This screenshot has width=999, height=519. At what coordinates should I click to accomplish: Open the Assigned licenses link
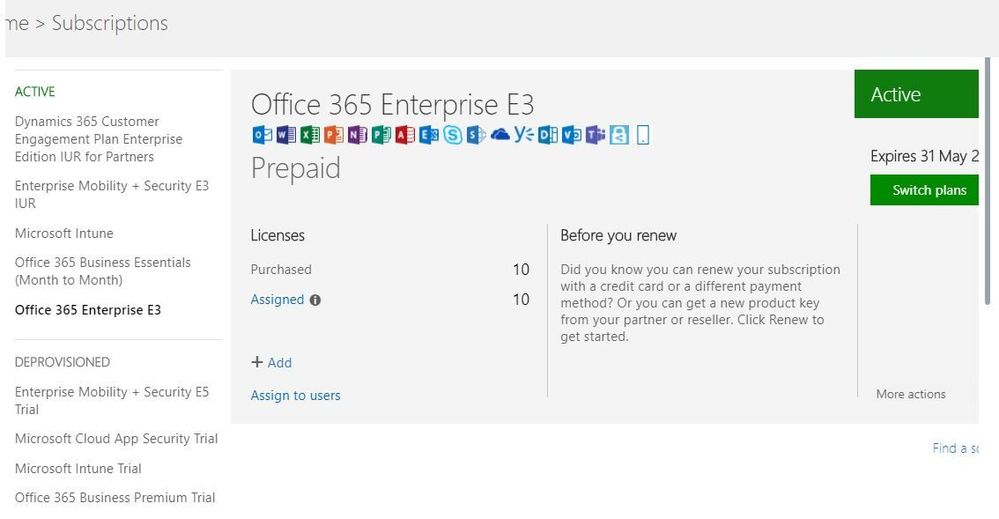pos(277,299)
